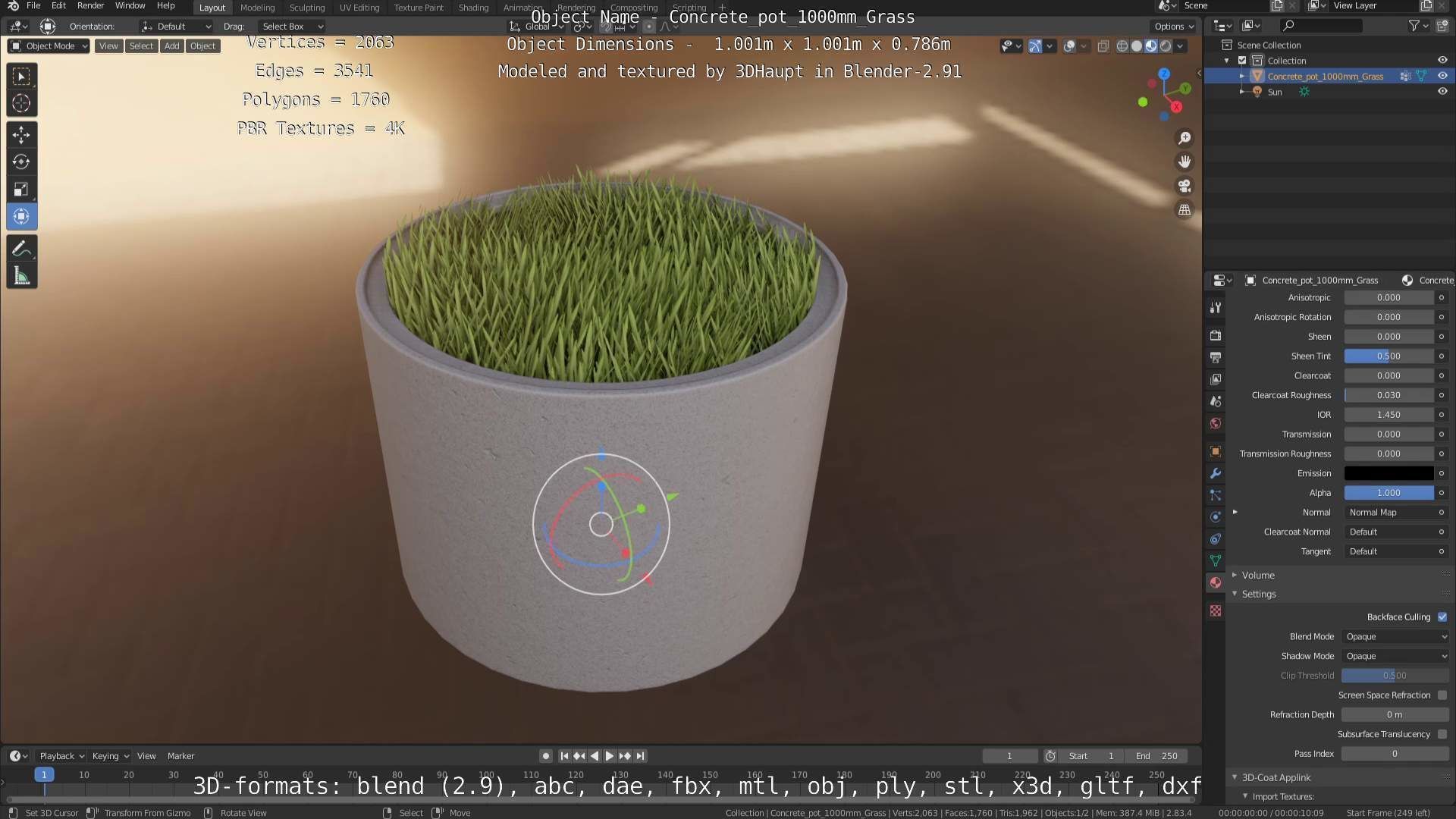Open the Emission color swatch
1456x819 pixels.
point(1389,473)
